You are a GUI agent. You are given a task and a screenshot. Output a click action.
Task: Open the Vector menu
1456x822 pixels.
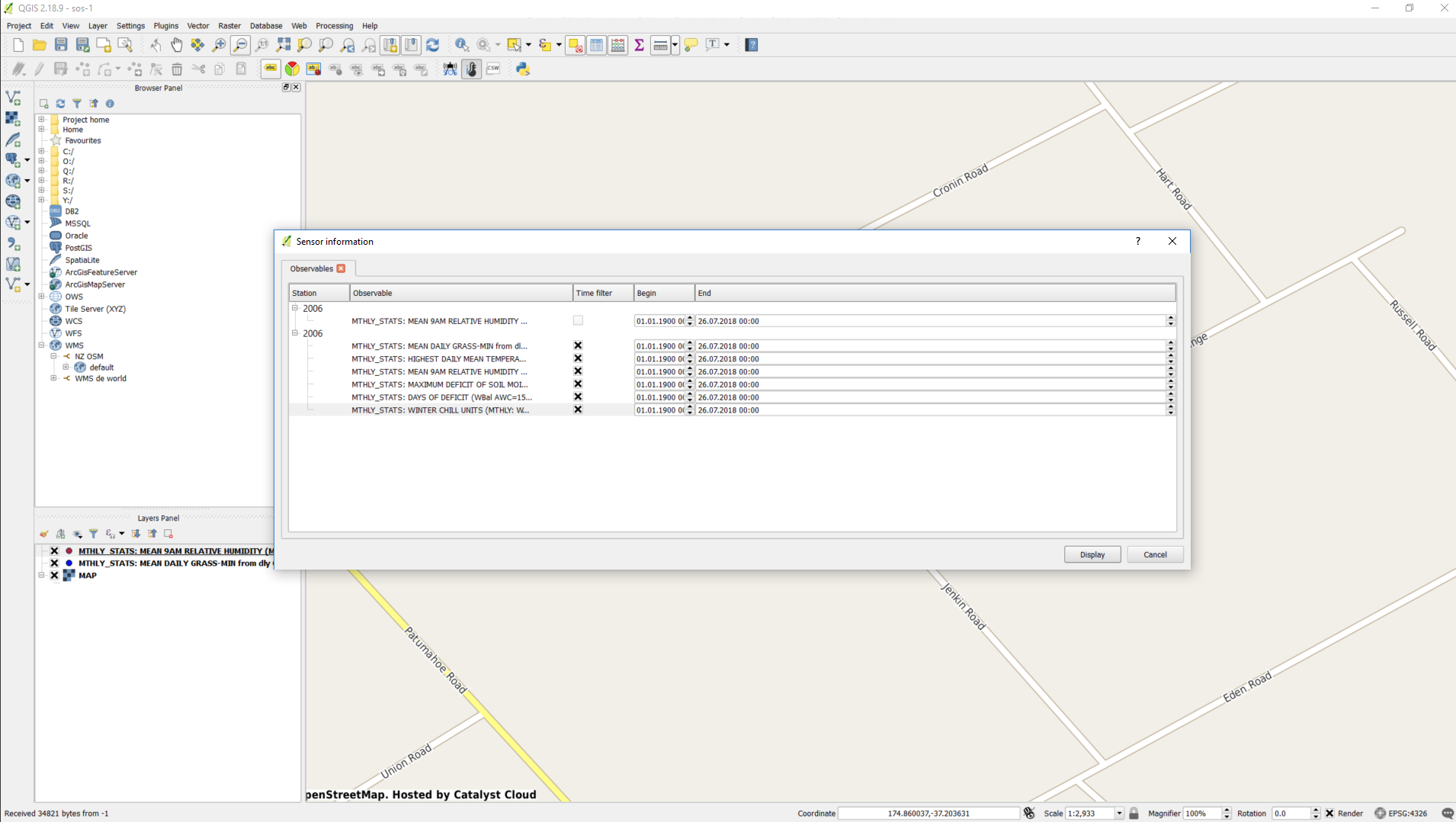tap(198, 26)
